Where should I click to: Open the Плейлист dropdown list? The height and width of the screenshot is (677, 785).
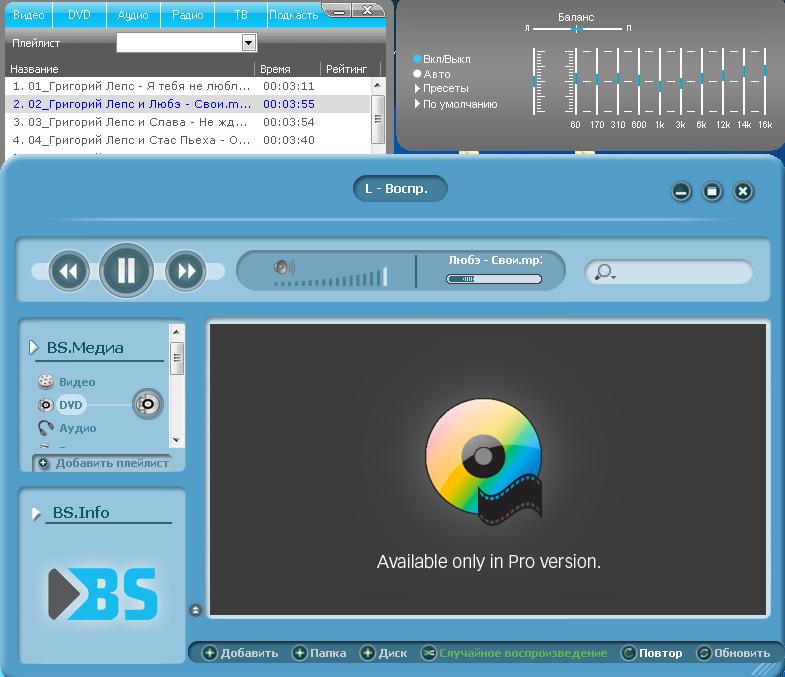(249, 42)
